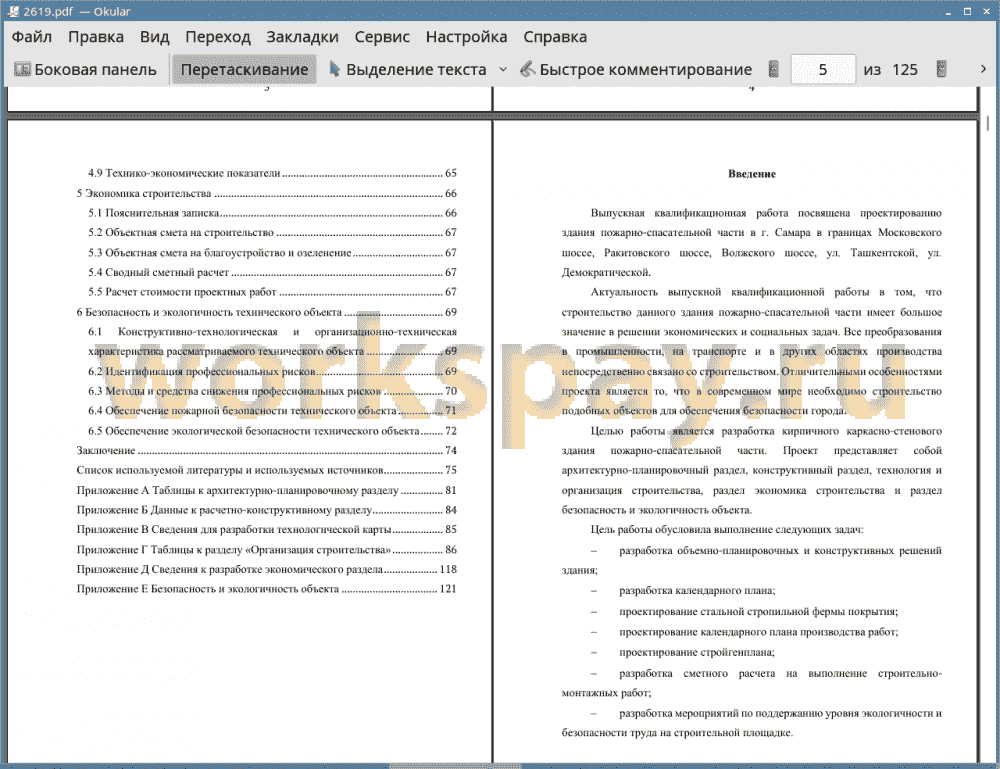Click 'Приложение Г Таблицы' contents entry
The height and width of the screenshot is (769, 1000).
point(267,550)
